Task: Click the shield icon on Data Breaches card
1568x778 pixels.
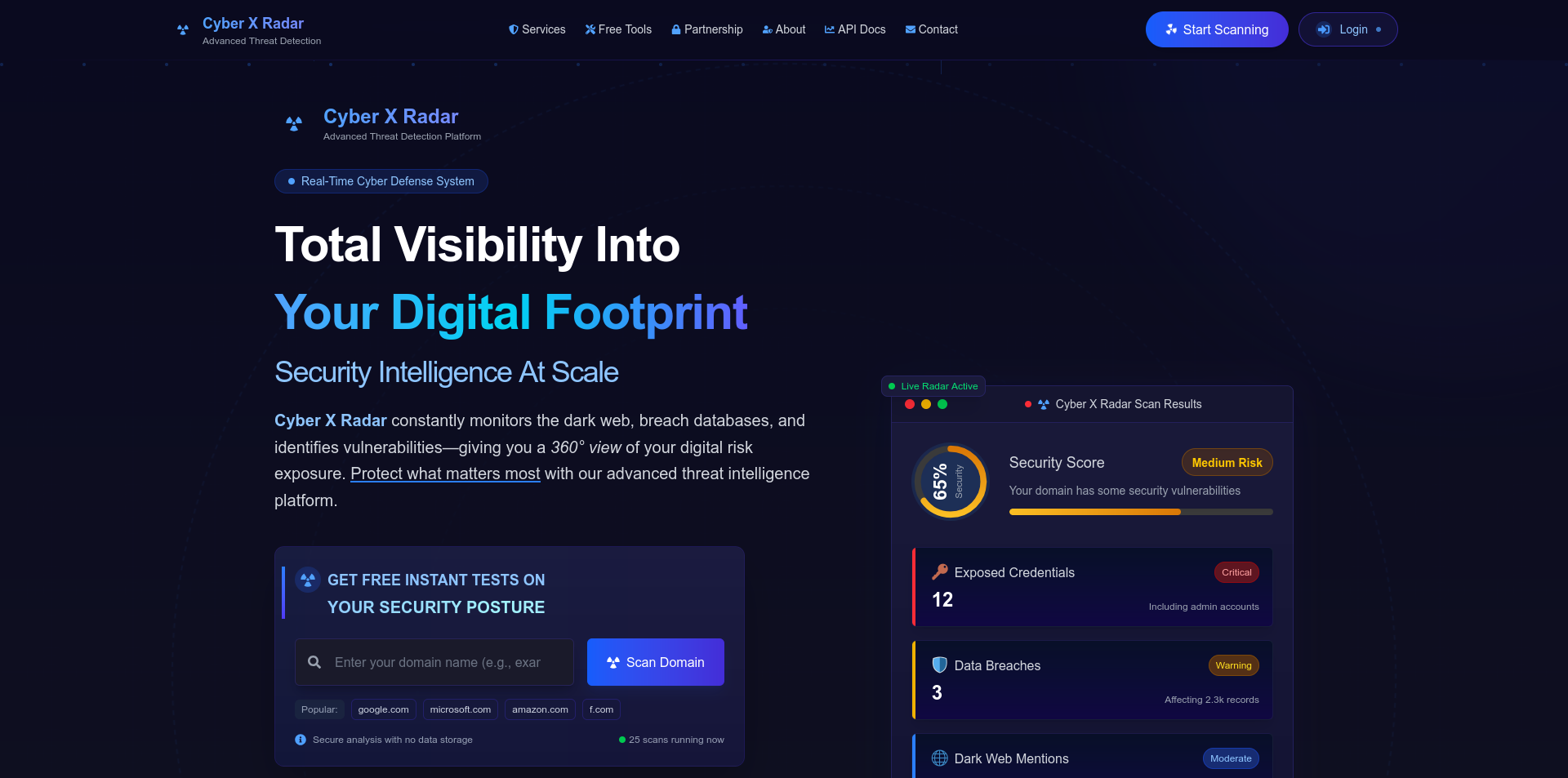Action: tap(938, 665)
